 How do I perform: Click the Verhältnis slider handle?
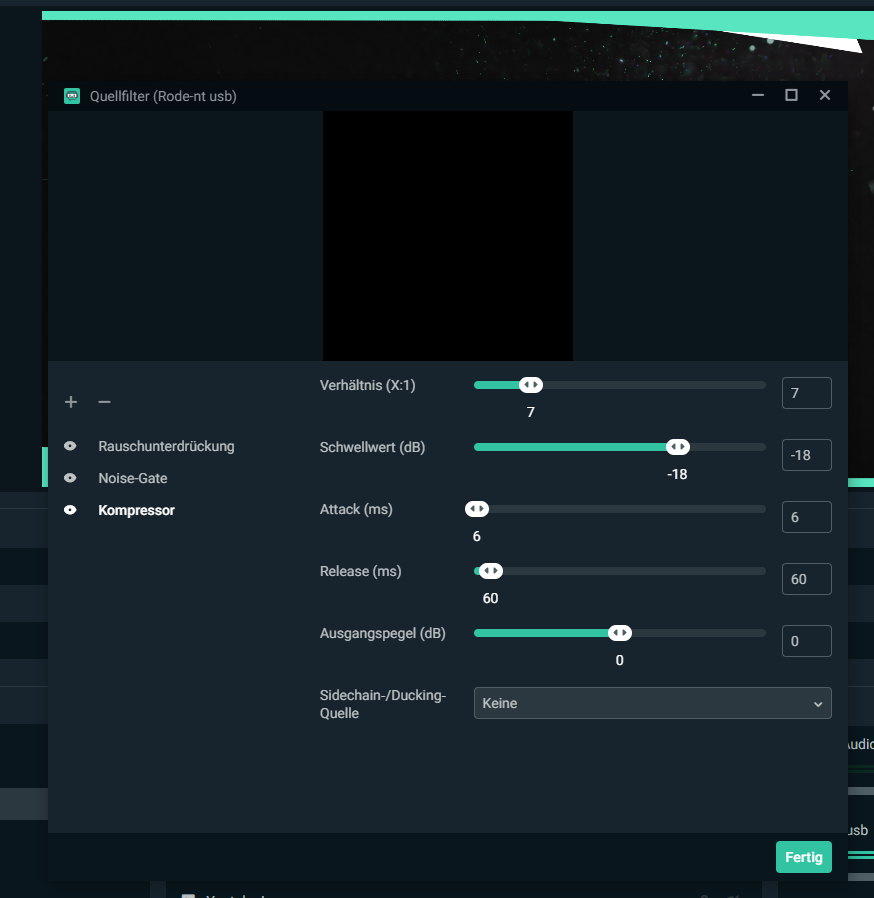(x=531, y=385)
